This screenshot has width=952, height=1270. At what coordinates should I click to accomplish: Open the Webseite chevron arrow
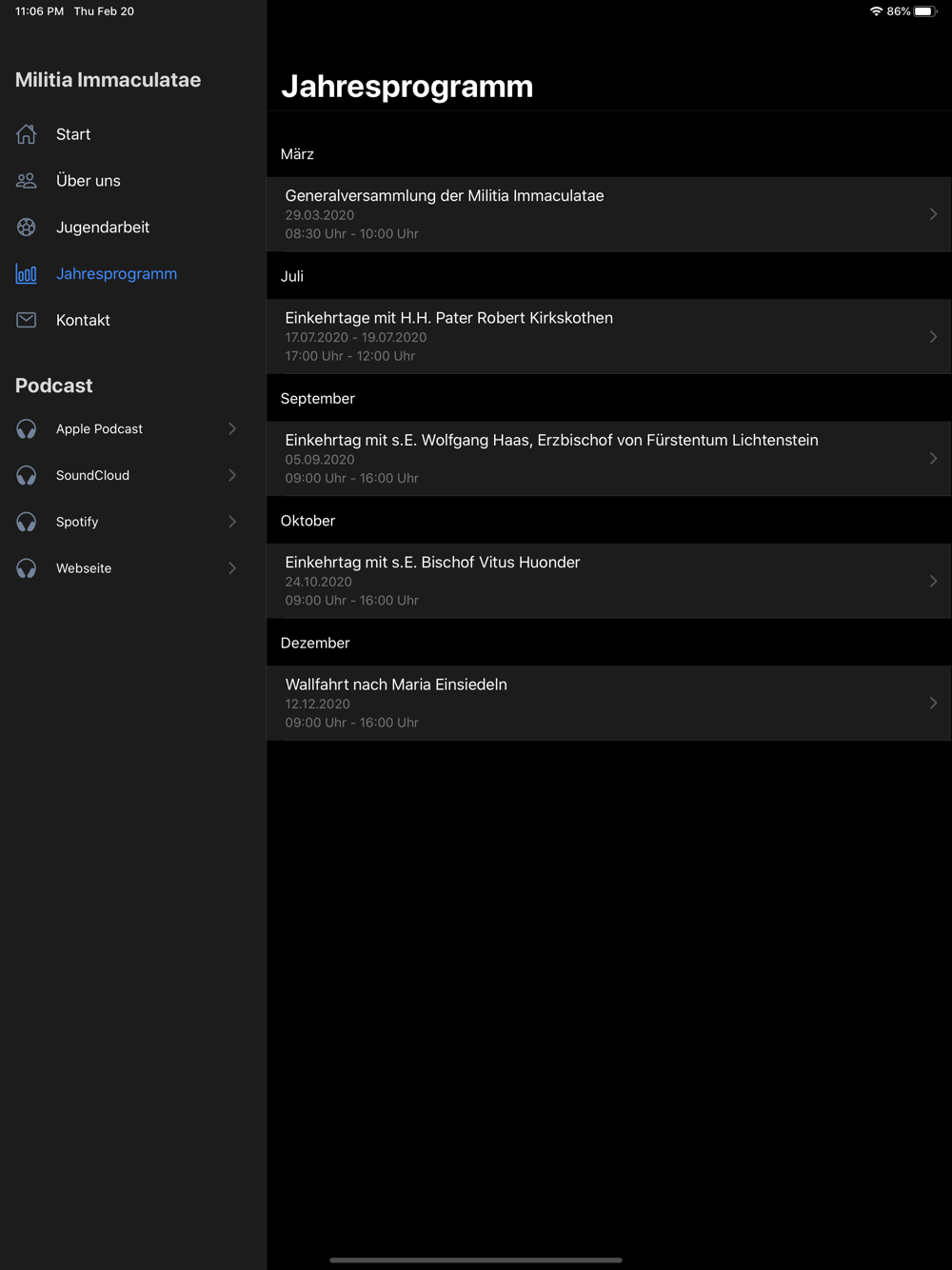(232, 568)
